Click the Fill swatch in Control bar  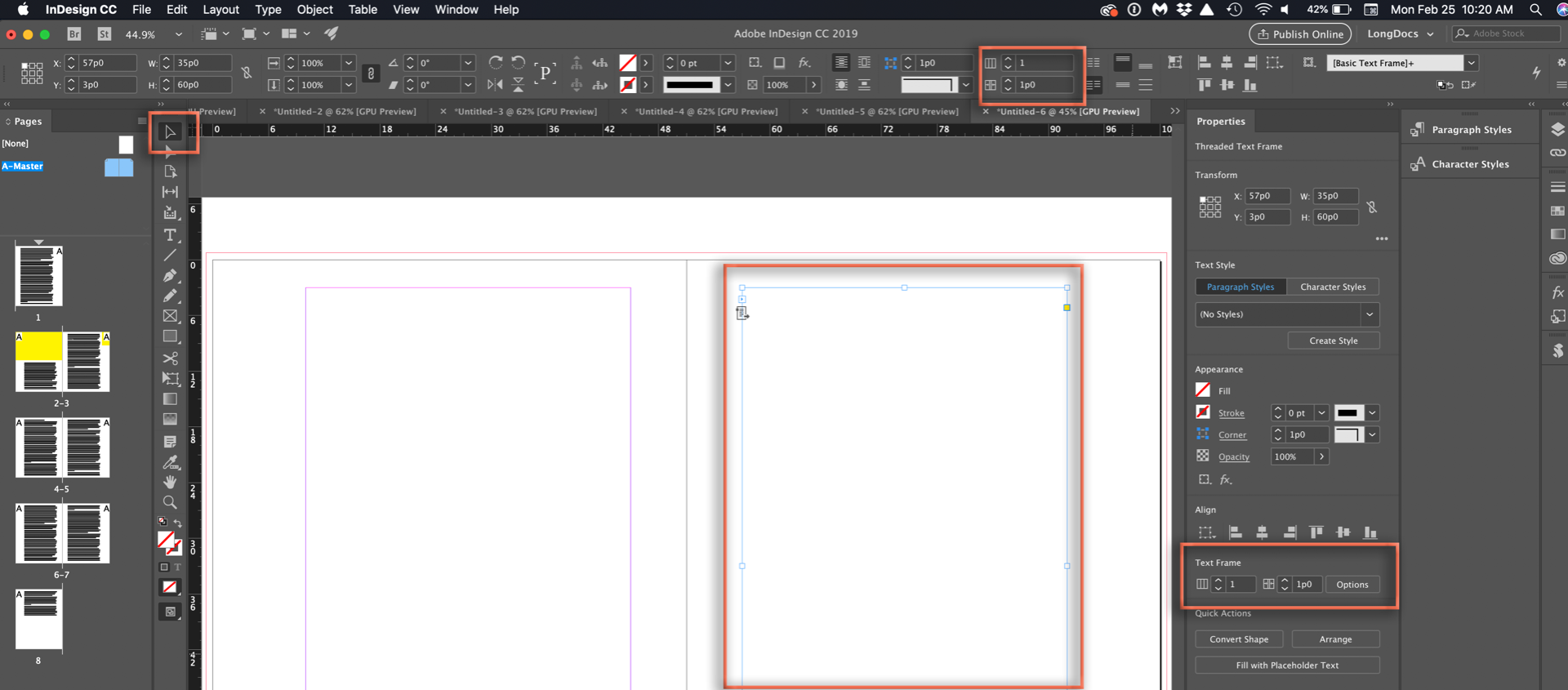[627, 63]
